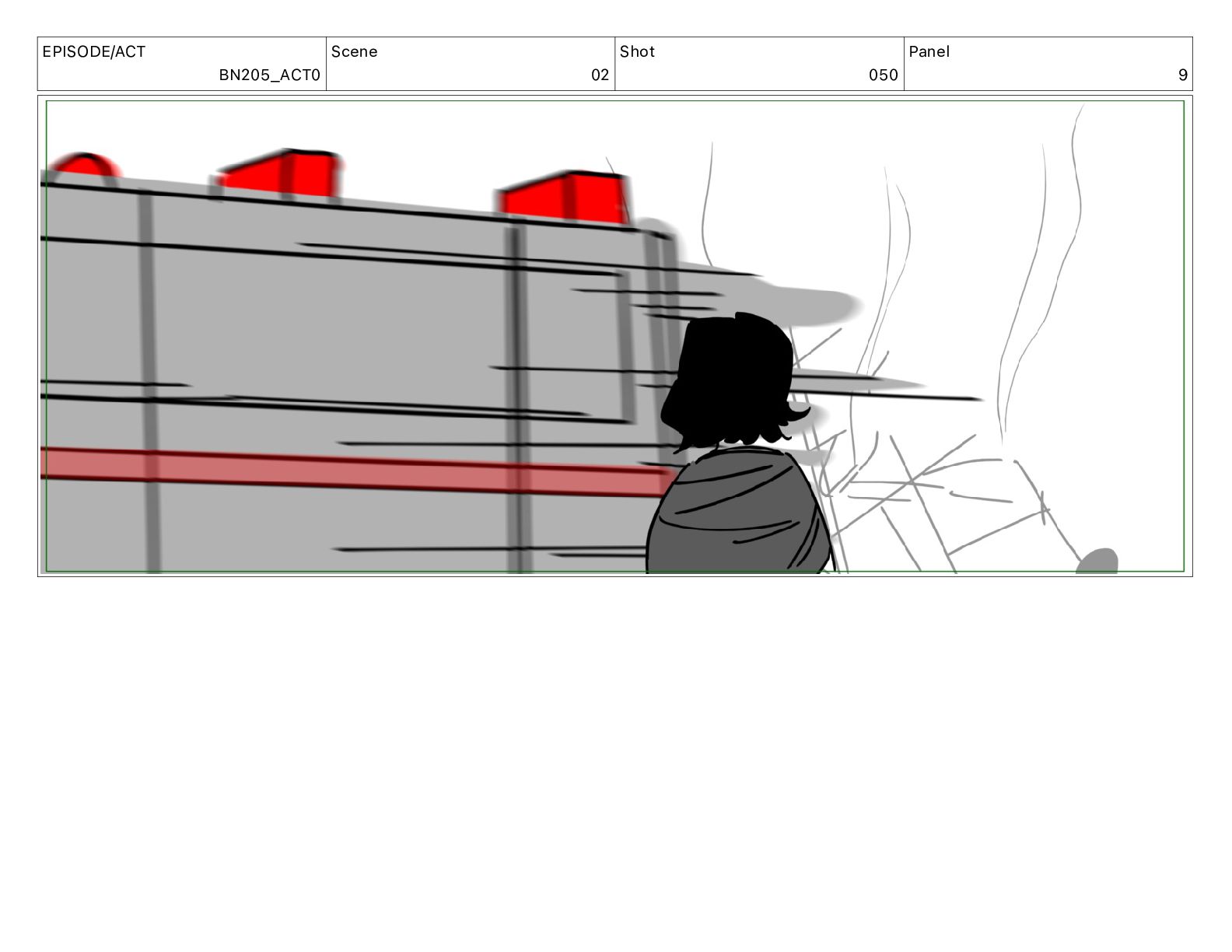Viewport: 1232px width, 952px height.
Task: Select the shot number 050
Action: point(883,75)
